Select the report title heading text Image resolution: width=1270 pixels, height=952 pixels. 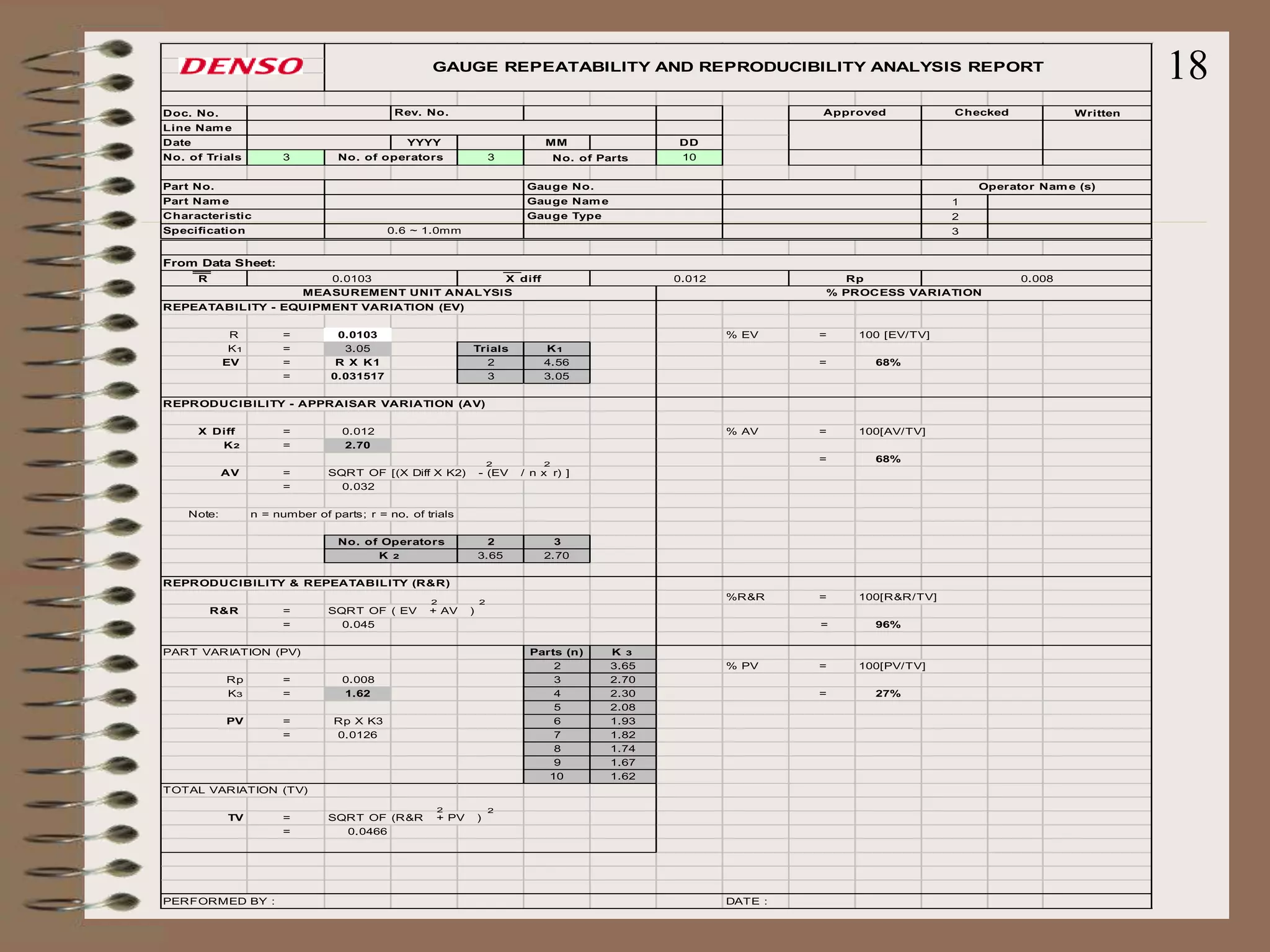(737, 67)
